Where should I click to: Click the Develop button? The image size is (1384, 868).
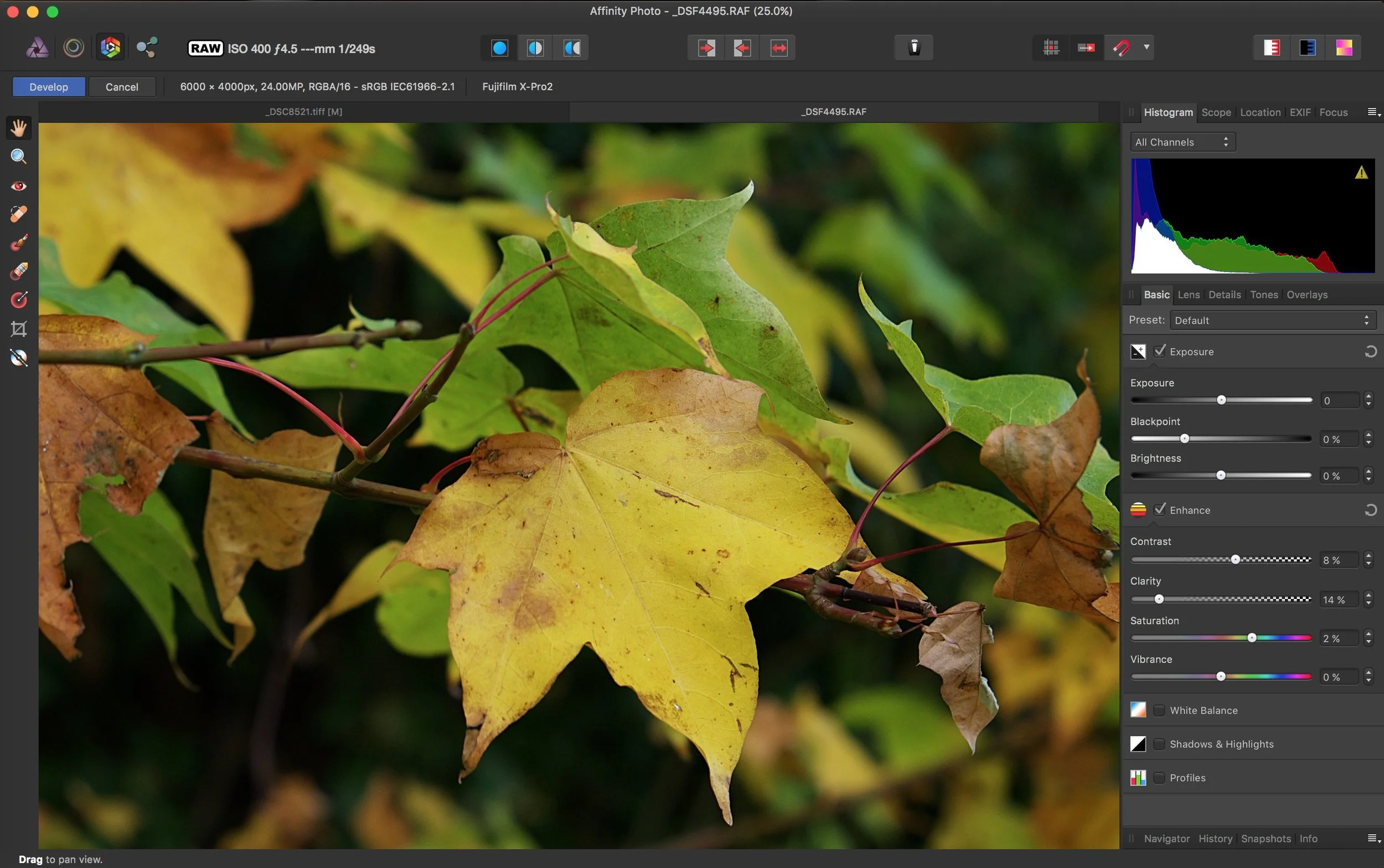(49, 87)
